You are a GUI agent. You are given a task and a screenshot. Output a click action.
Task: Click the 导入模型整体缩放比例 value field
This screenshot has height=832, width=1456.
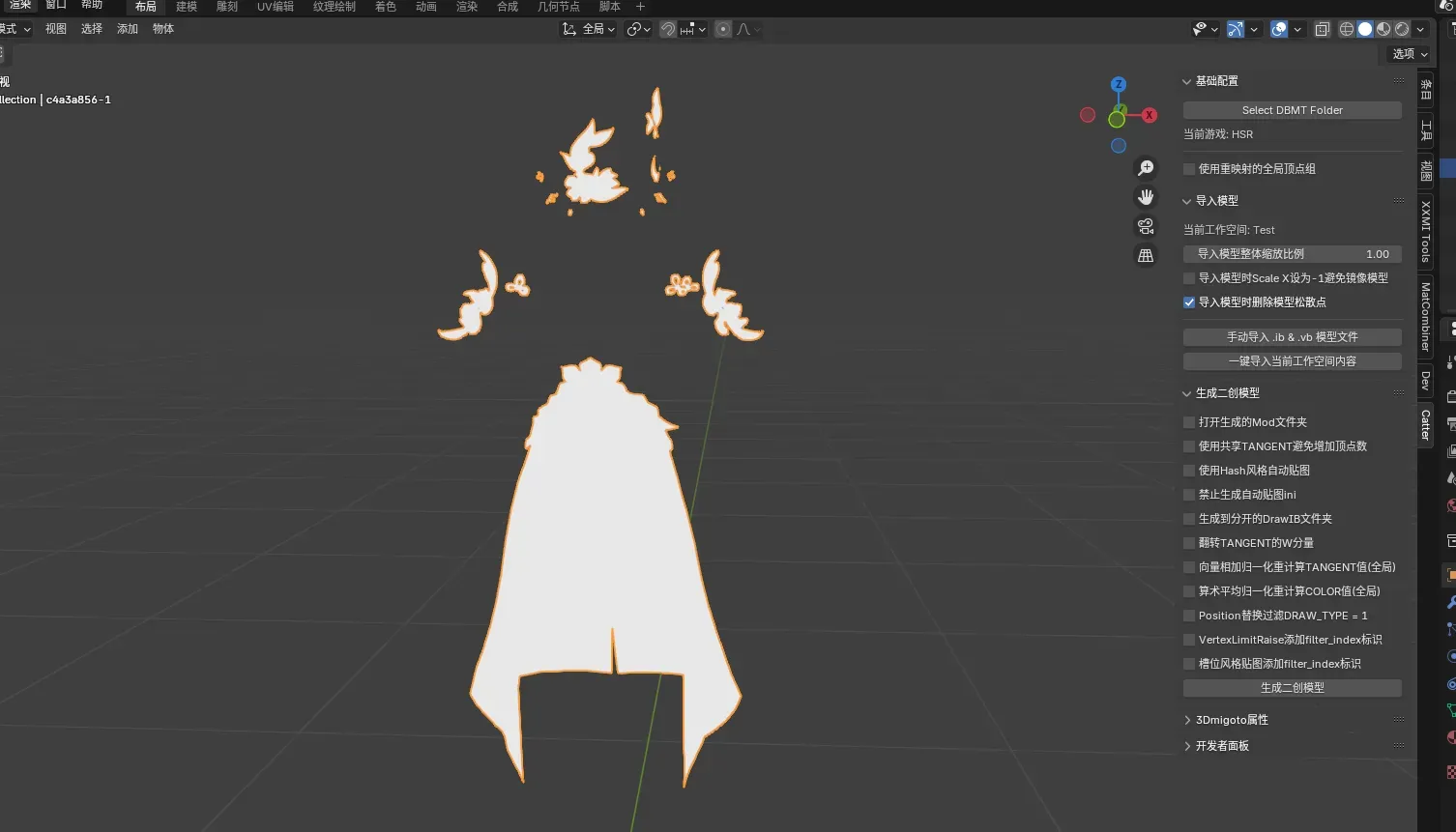coord(1292,254)
